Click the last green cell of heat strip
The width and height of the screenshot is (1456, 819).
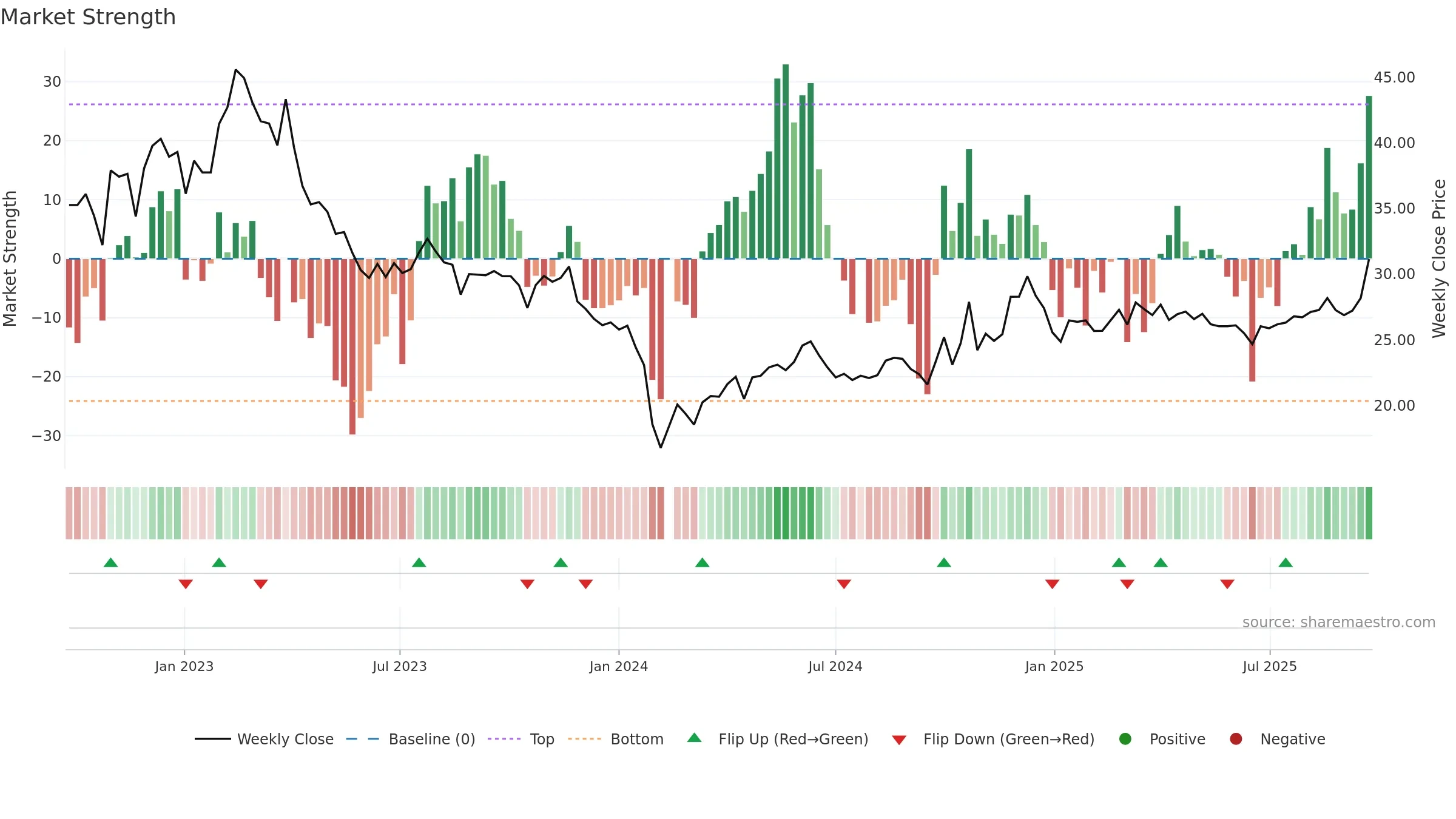(1369, 513)
